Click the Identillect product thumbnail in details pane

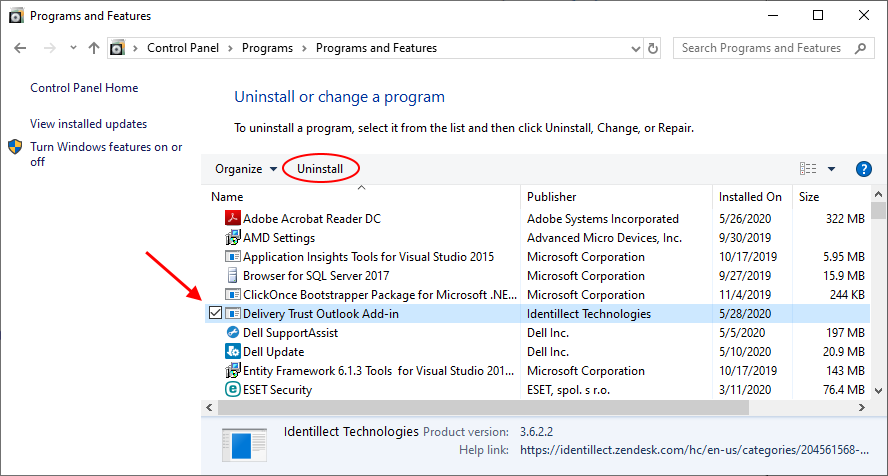click(244, 444)
